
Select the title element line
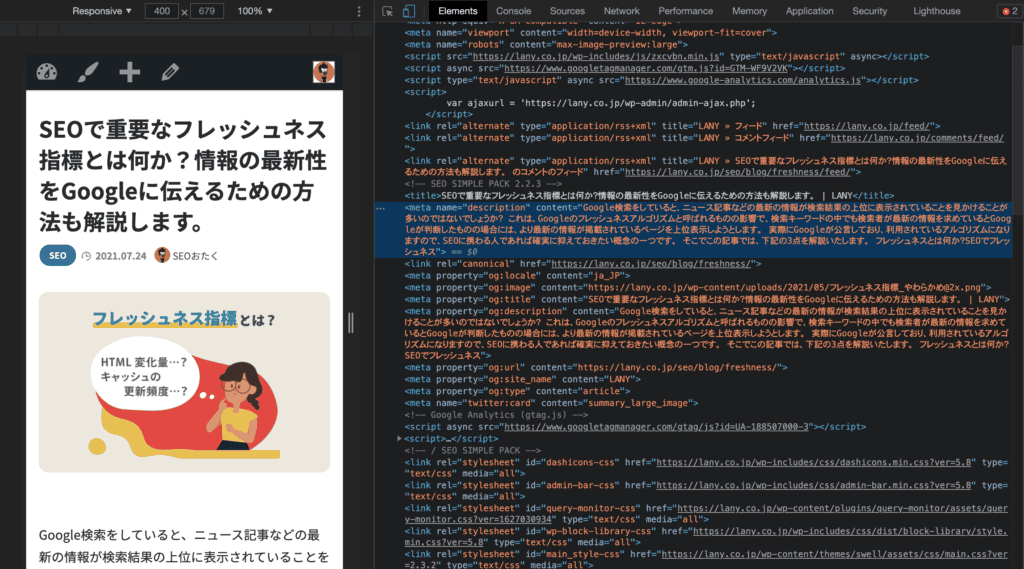pos(649,195)
